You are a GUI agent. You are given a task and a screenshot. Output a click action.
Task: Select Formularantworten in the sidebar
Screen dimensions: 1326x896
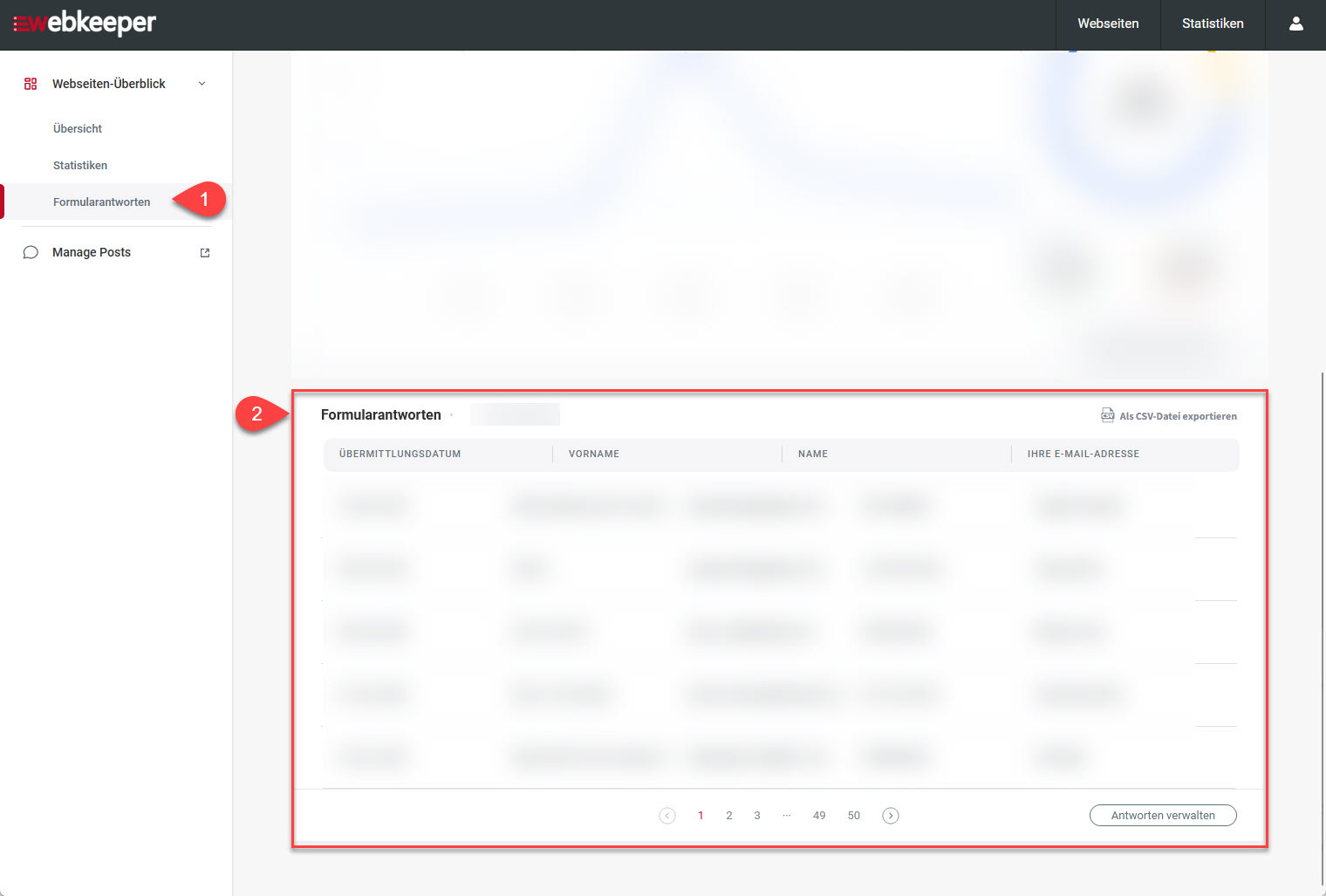[101, 202]
